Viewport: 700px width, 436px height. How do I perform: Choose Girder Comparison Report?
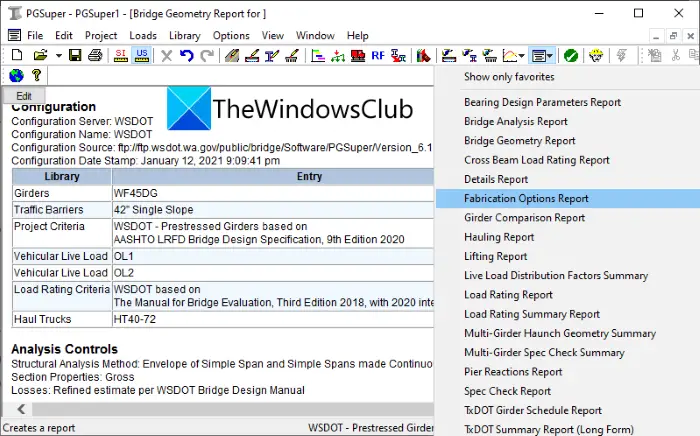pos(524,217)
